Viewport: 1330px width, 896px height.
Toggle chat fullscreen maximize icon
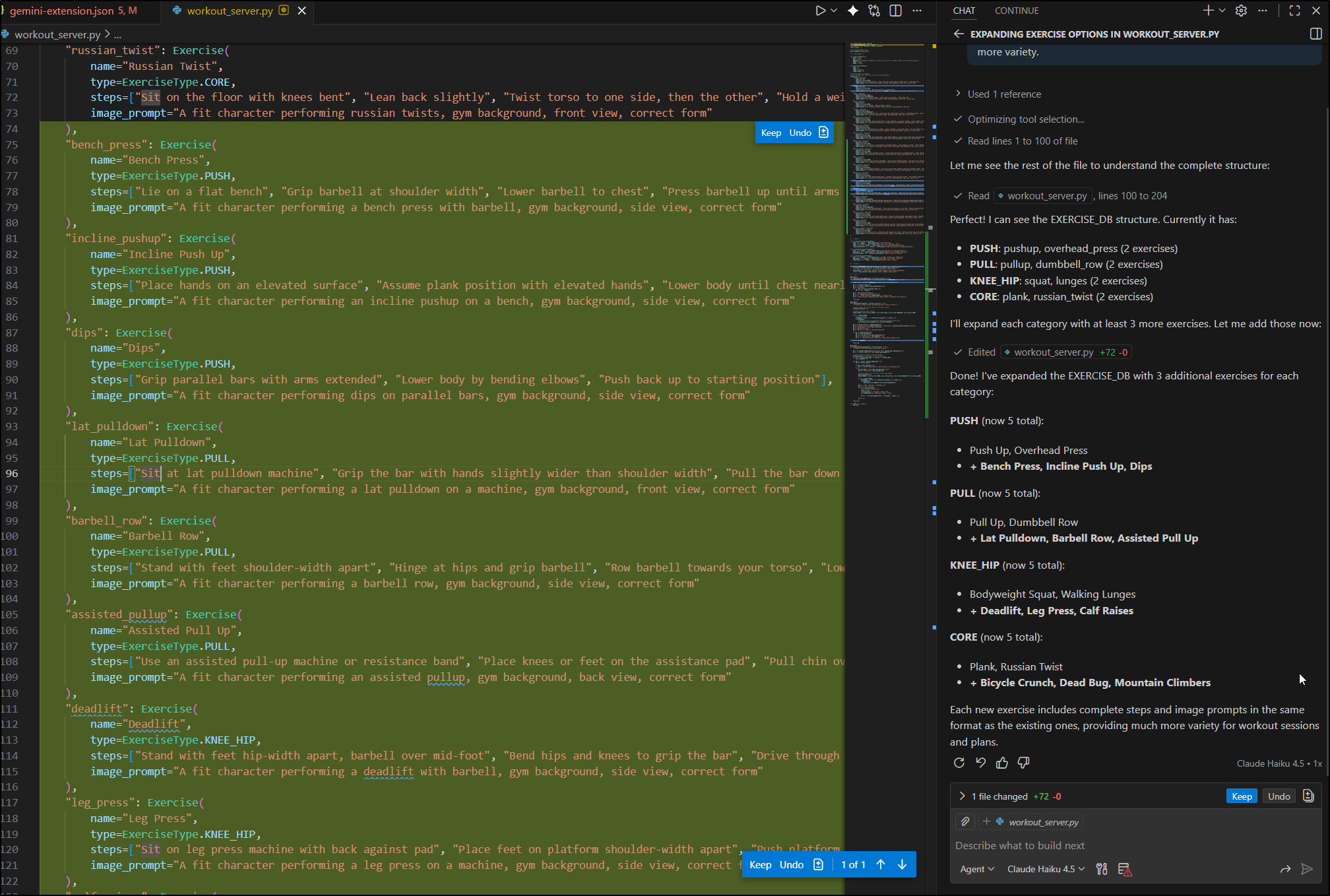pos(1294,11)
